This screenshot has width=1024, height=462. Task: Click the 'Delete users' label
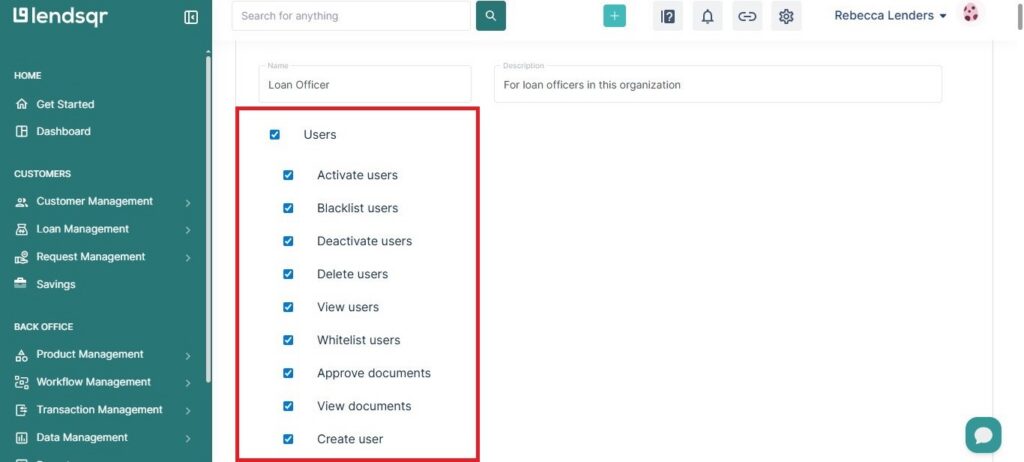pos(353,274)
